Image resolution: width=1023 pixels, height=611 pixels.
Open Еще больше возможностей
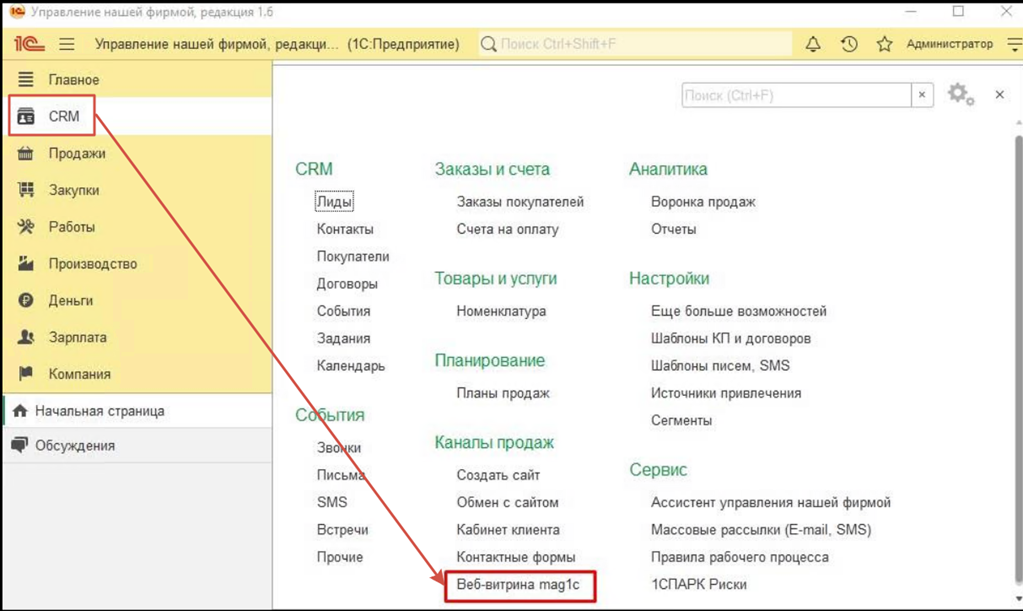click(739, 311)
